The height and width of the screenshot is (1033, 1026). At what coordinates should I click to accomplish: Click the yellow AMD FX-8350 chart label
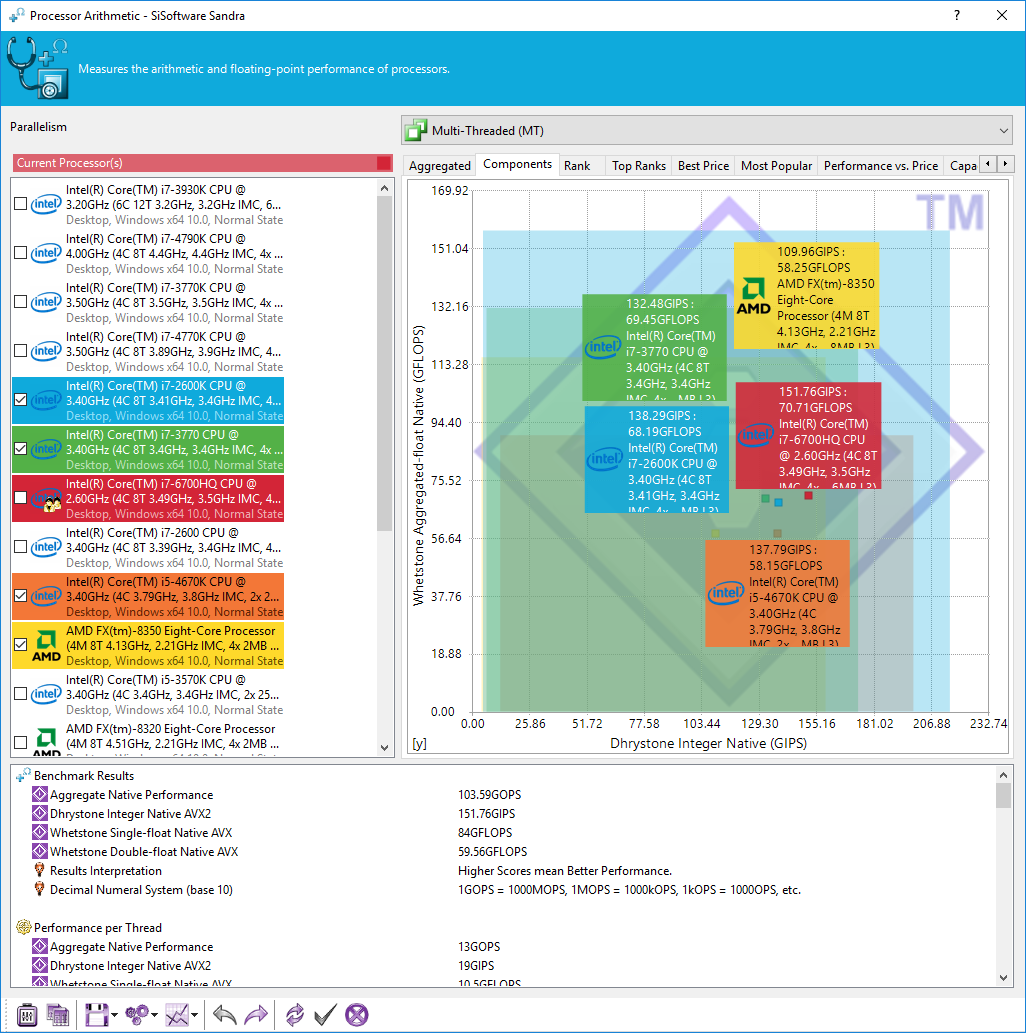[x=807, y=295]
